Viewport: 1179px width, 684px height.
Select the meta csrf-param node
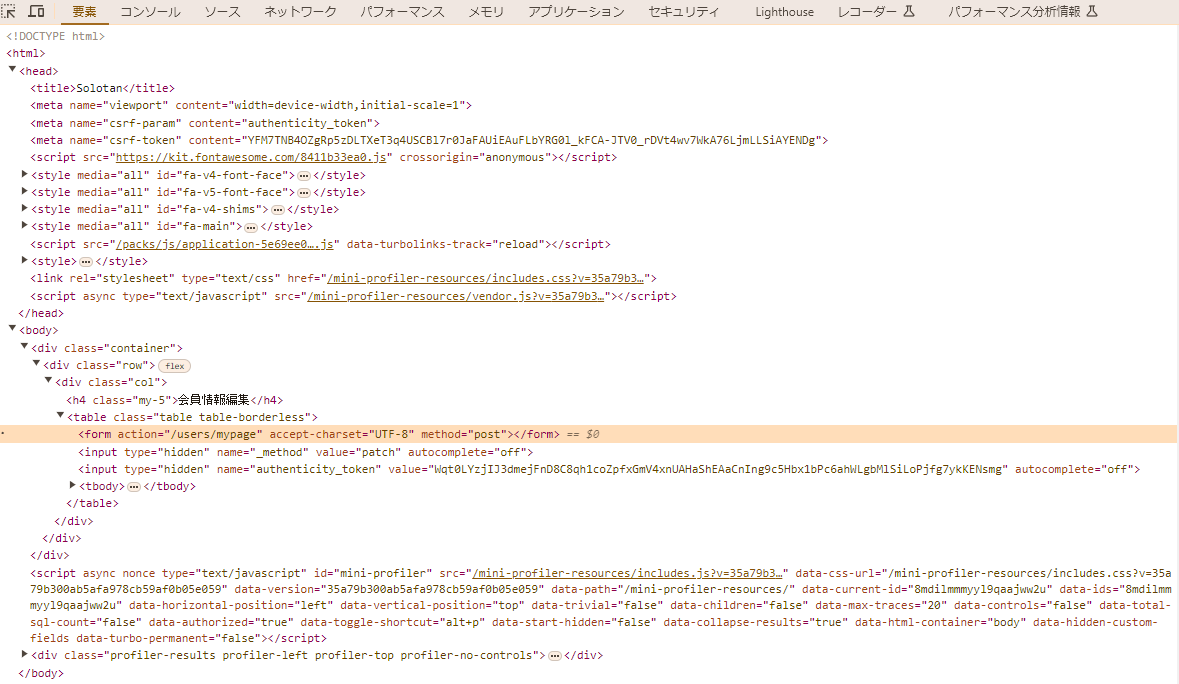click(x=205, y=123)
